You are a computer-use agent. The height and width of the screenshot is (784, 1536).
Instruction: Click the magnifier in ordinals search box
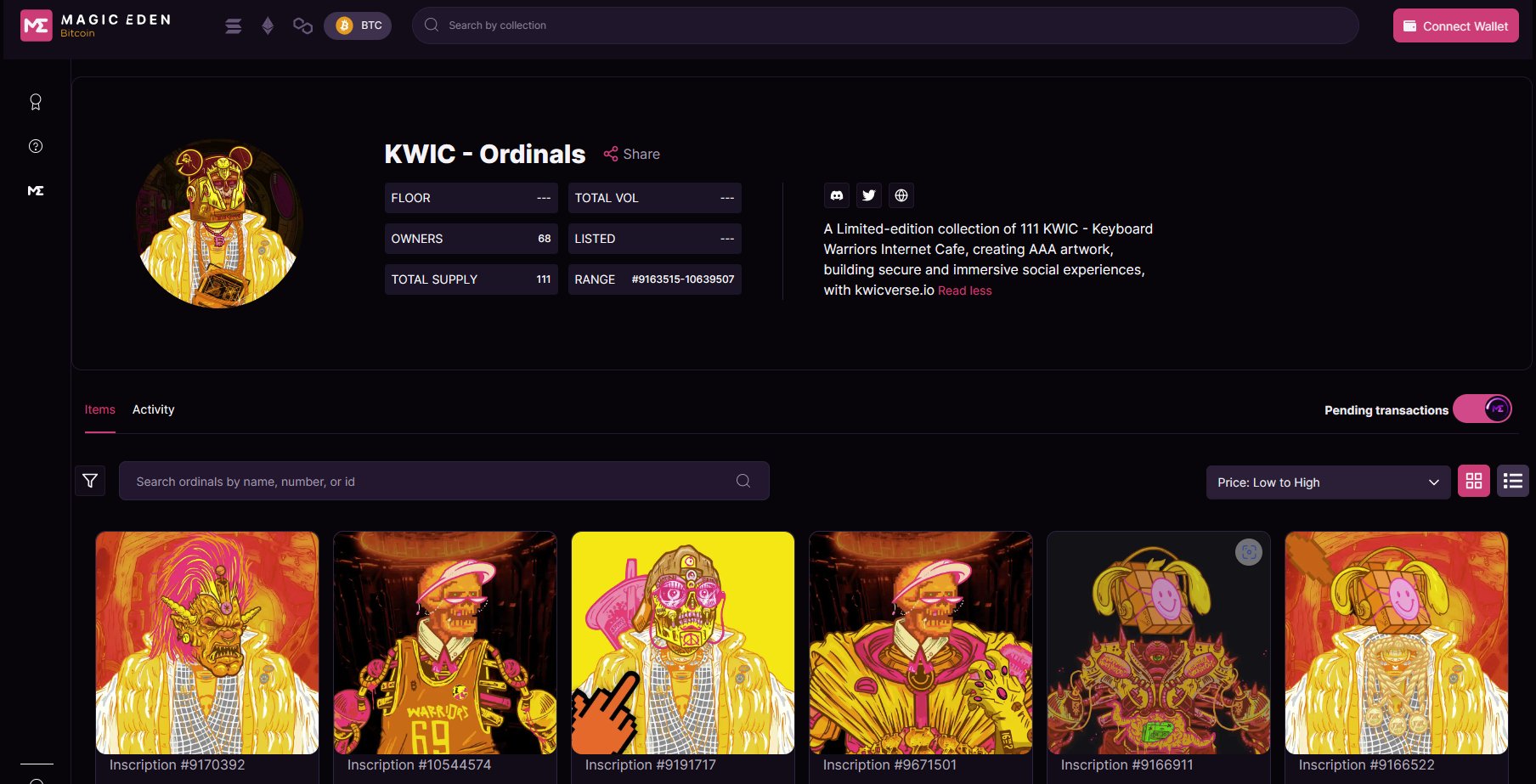click(743, 481)
